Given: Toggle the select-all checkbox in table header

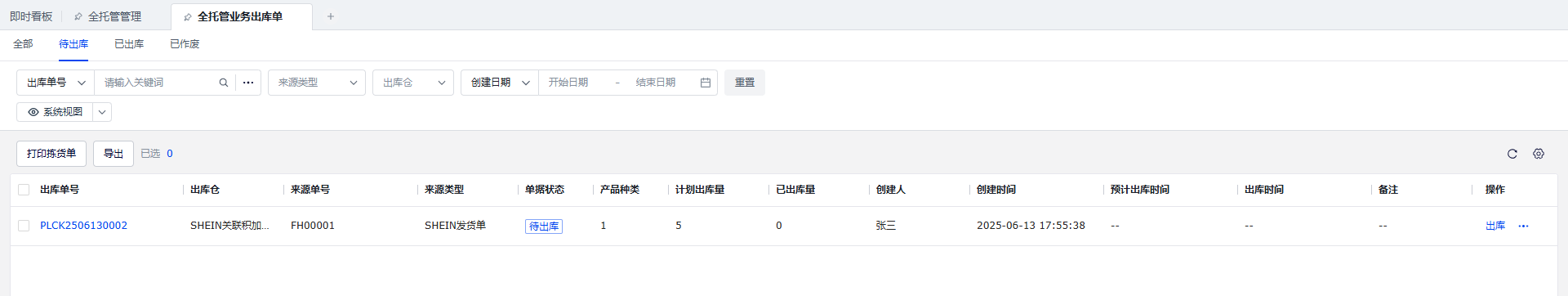Looking at the screenshot, I should coord(24,190).
